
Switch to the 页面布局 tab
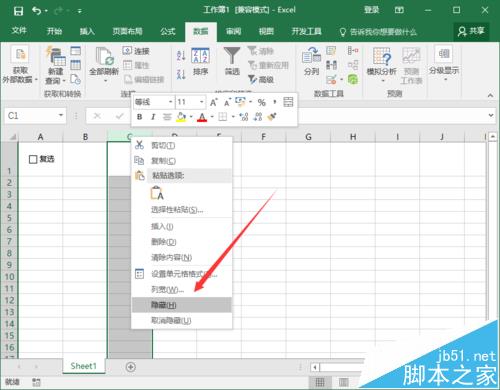point(127,31)
